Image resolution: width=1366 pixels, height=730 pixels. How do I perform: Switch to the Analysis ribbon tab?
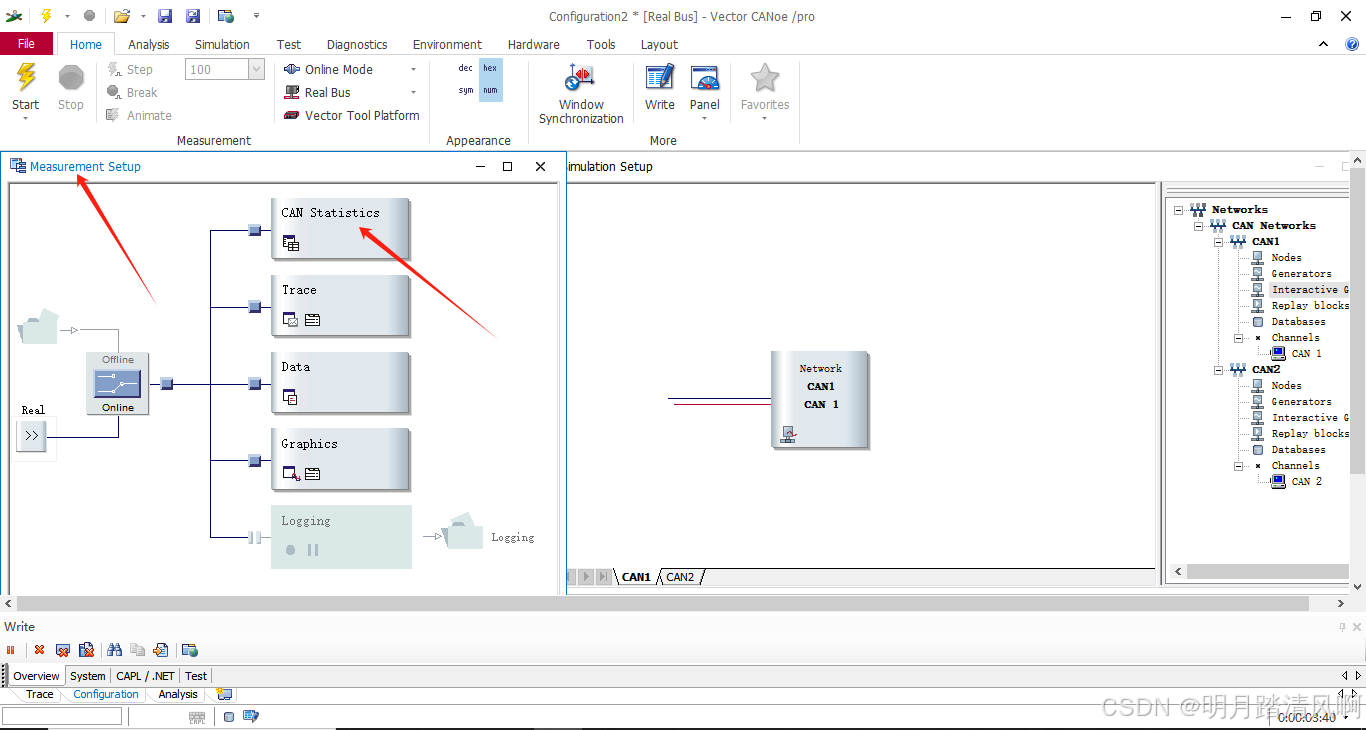click(149, 44)
